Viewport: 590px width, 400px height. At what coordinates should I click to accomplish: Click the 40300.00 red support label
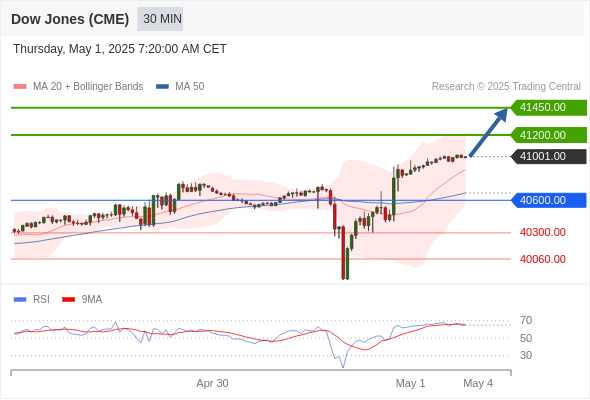543,233
